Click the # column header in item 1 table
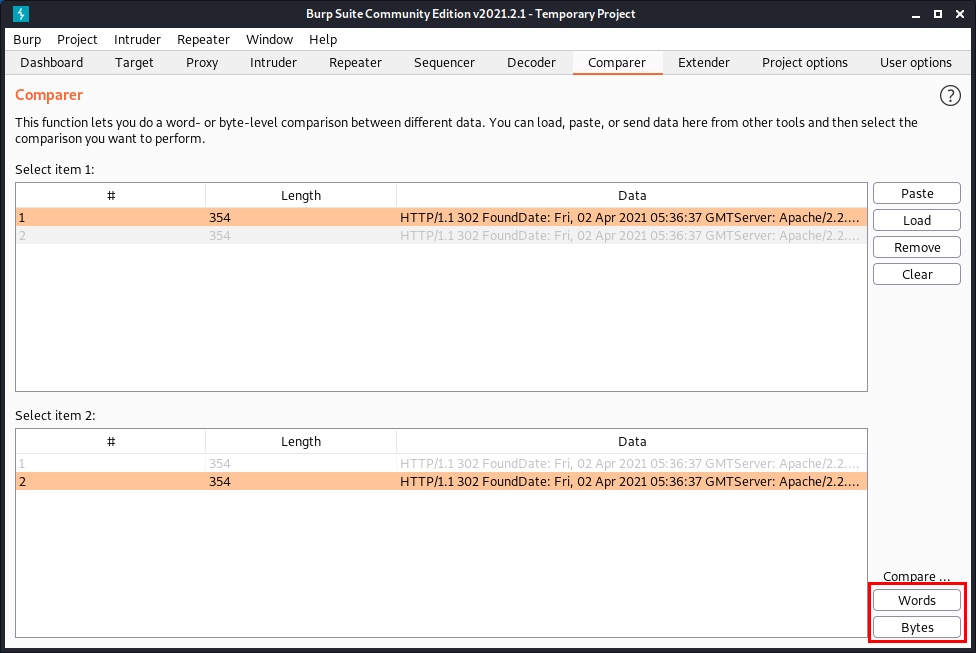The width and height of the screenshot is (976, 653). [x=111, y=195]
